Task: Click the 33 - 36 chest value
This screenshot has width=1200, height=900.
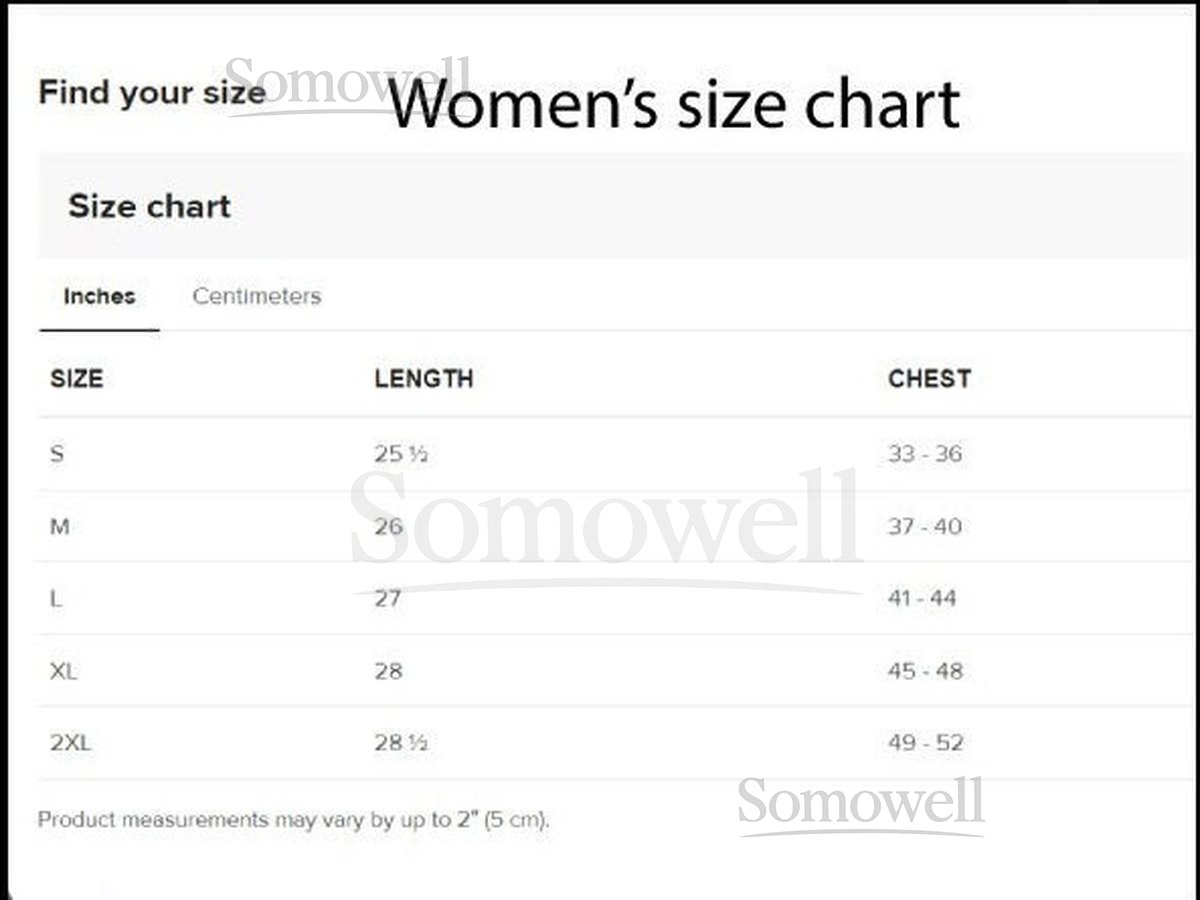Action: (x=925, y=454)
